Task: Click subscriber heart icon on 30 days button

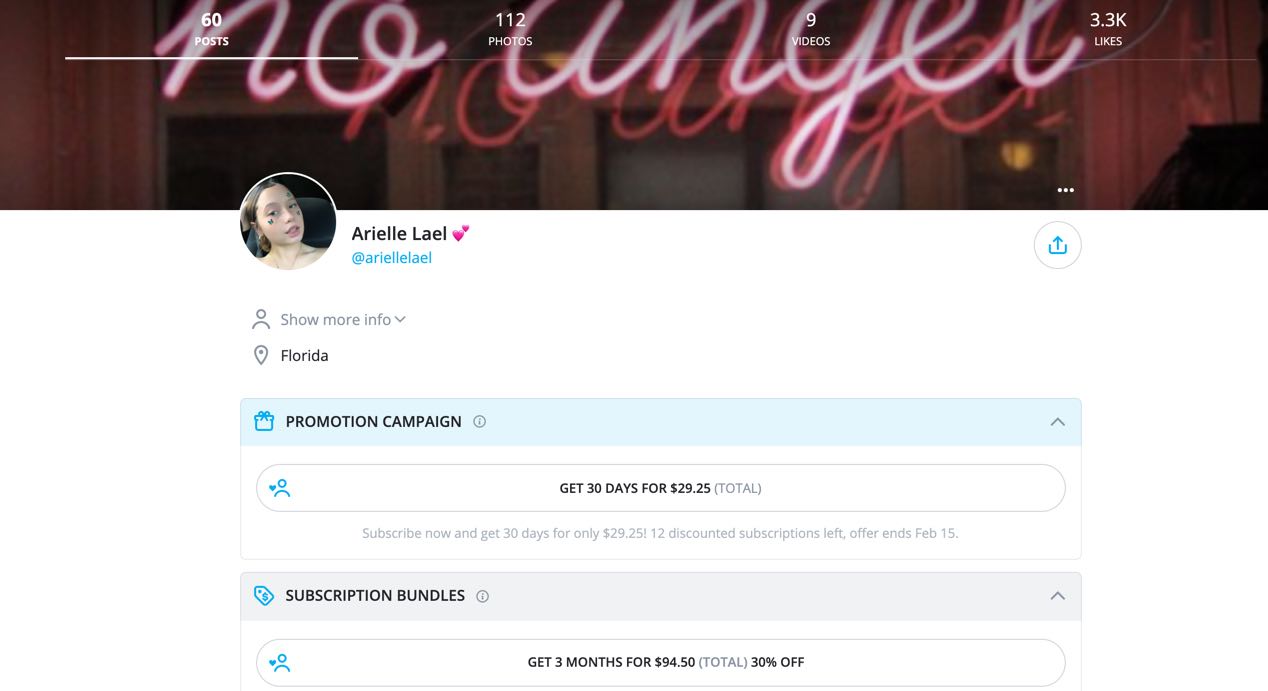Action: 279,488
